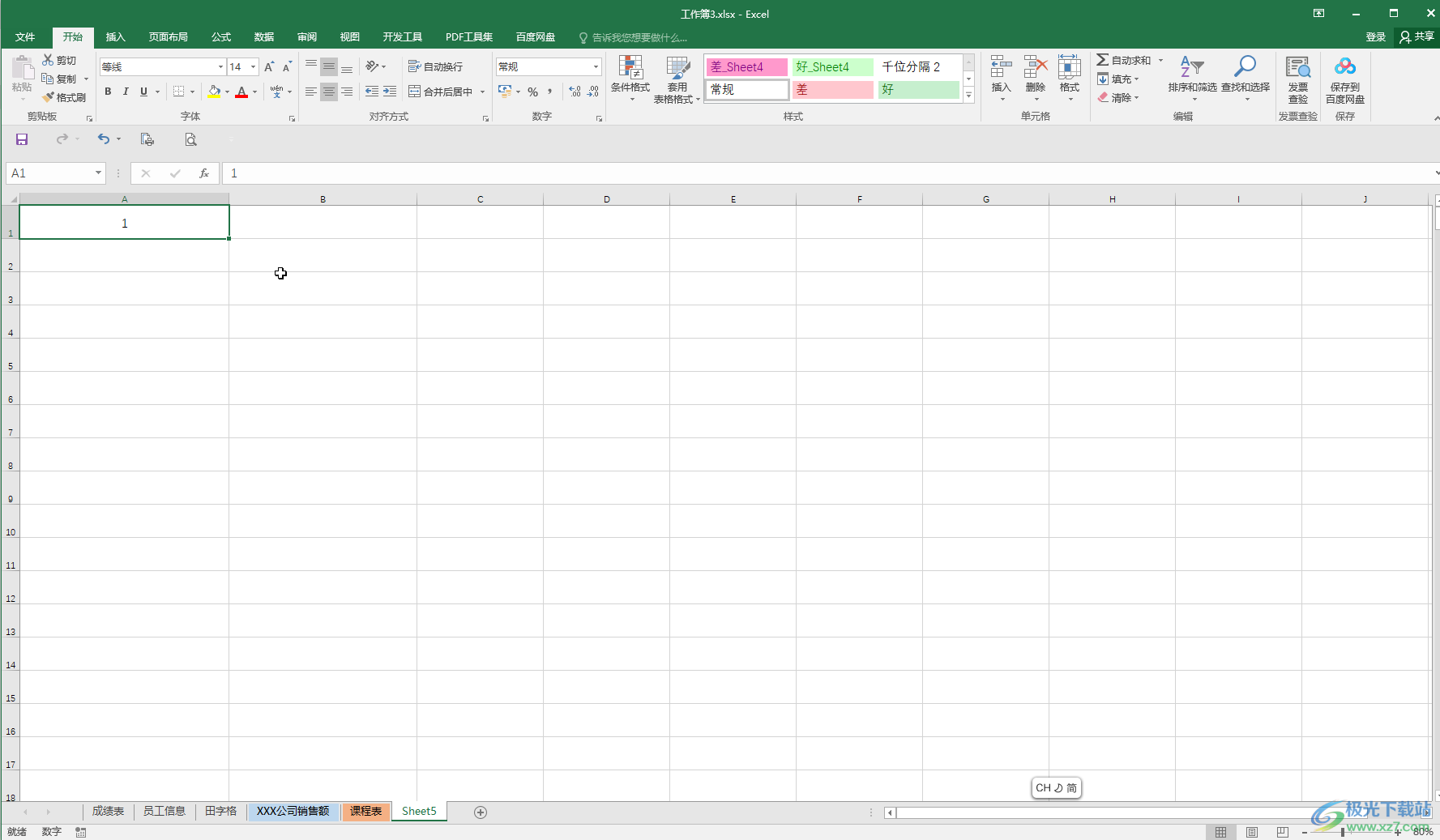Open the File (文件) menu

[x=25, y=37]
